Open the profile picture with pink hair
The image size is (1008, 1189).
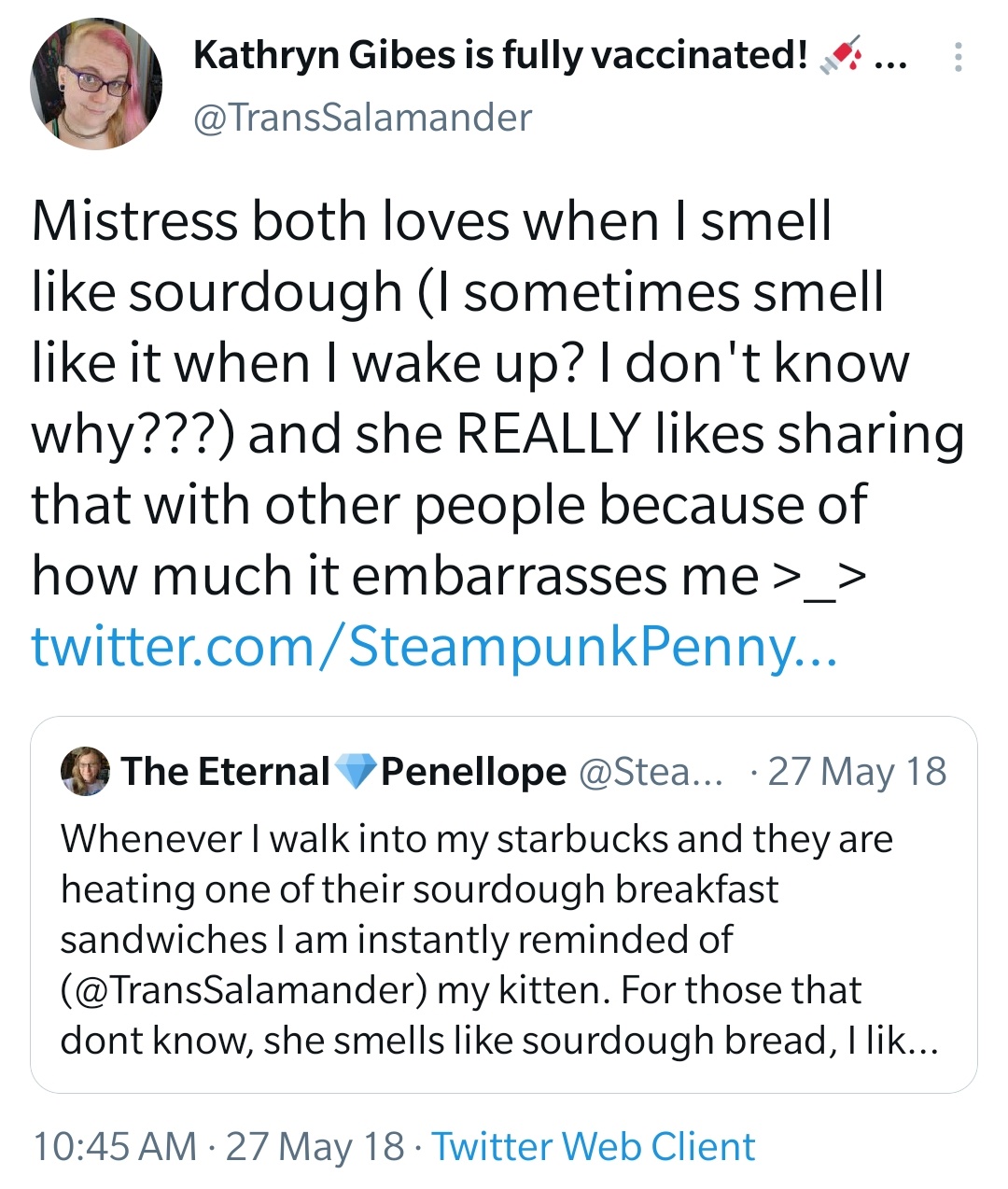click(x=96, y=85)
